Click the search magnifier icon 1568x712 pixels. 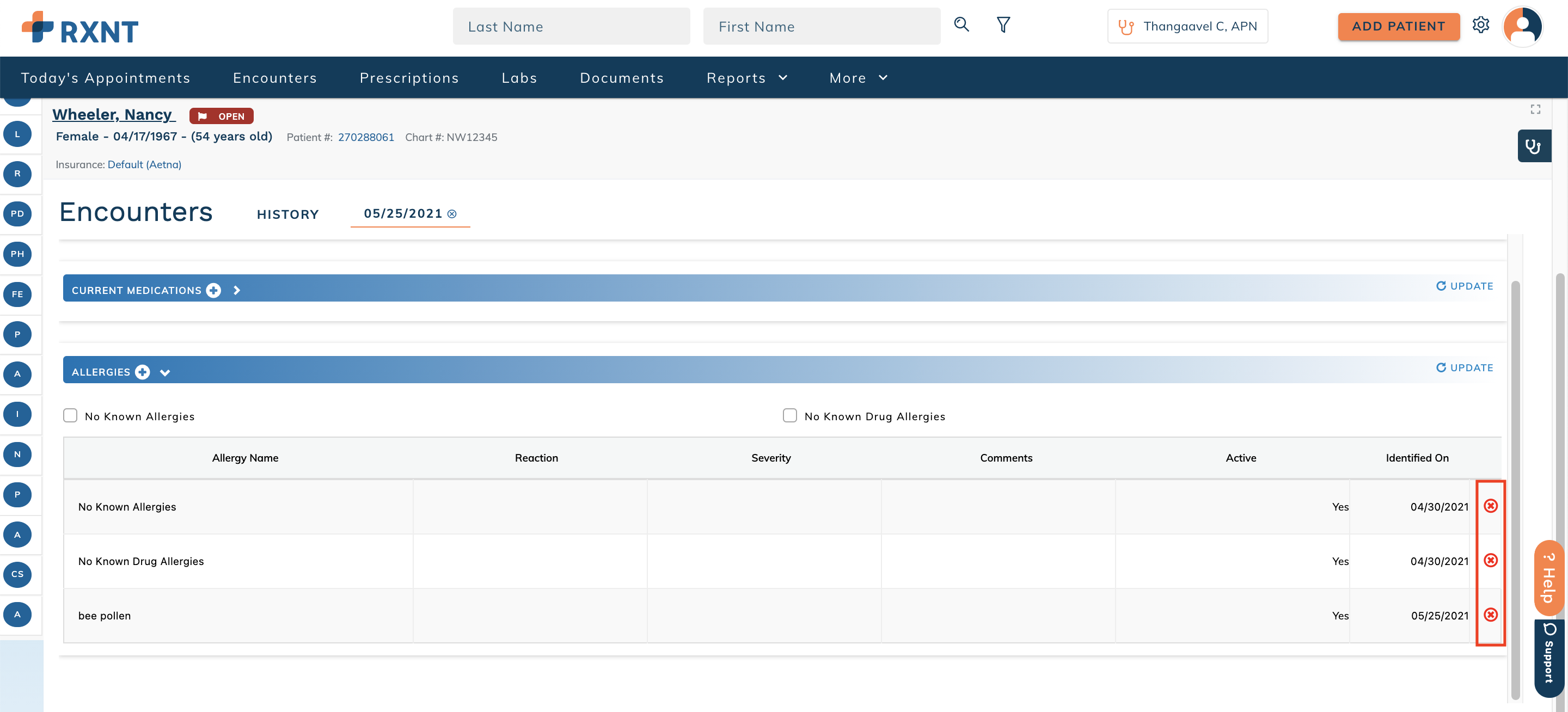point(961,25)
